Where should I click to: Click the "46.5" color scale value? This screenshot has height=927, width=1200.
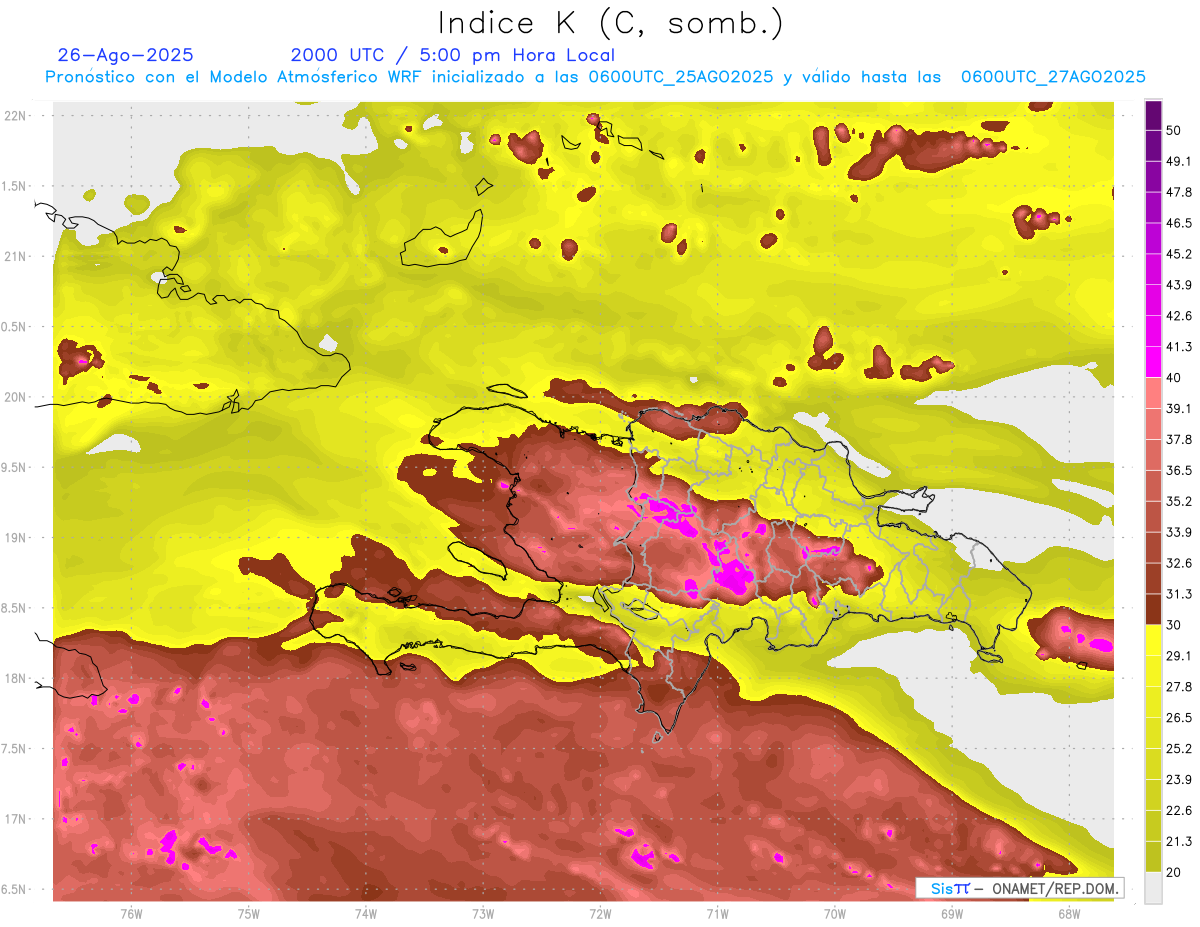click(1178, 223)
